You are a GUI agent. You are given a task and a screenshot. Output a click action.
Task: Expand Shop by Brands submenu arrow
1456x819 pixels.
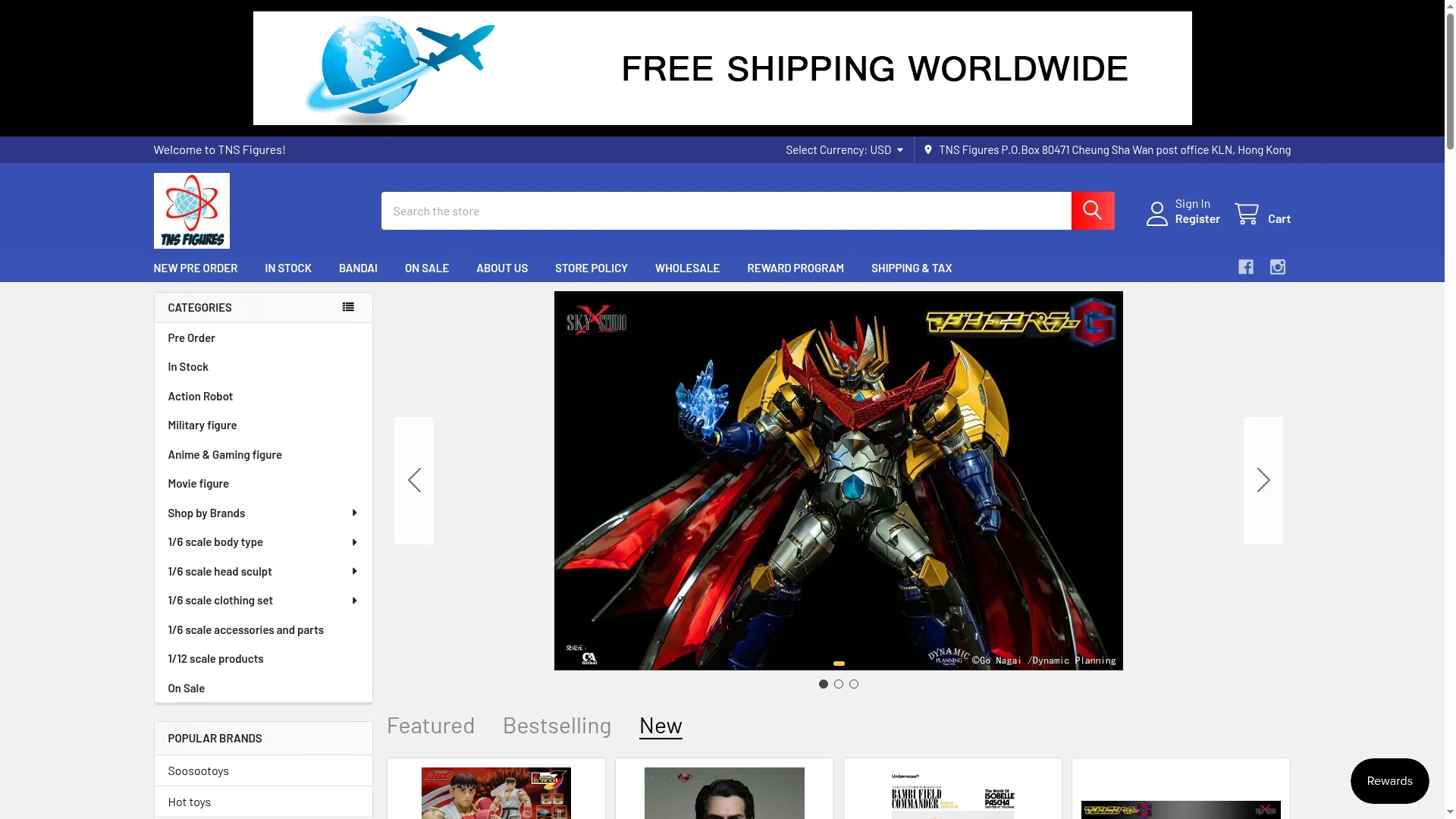point(354,513)
